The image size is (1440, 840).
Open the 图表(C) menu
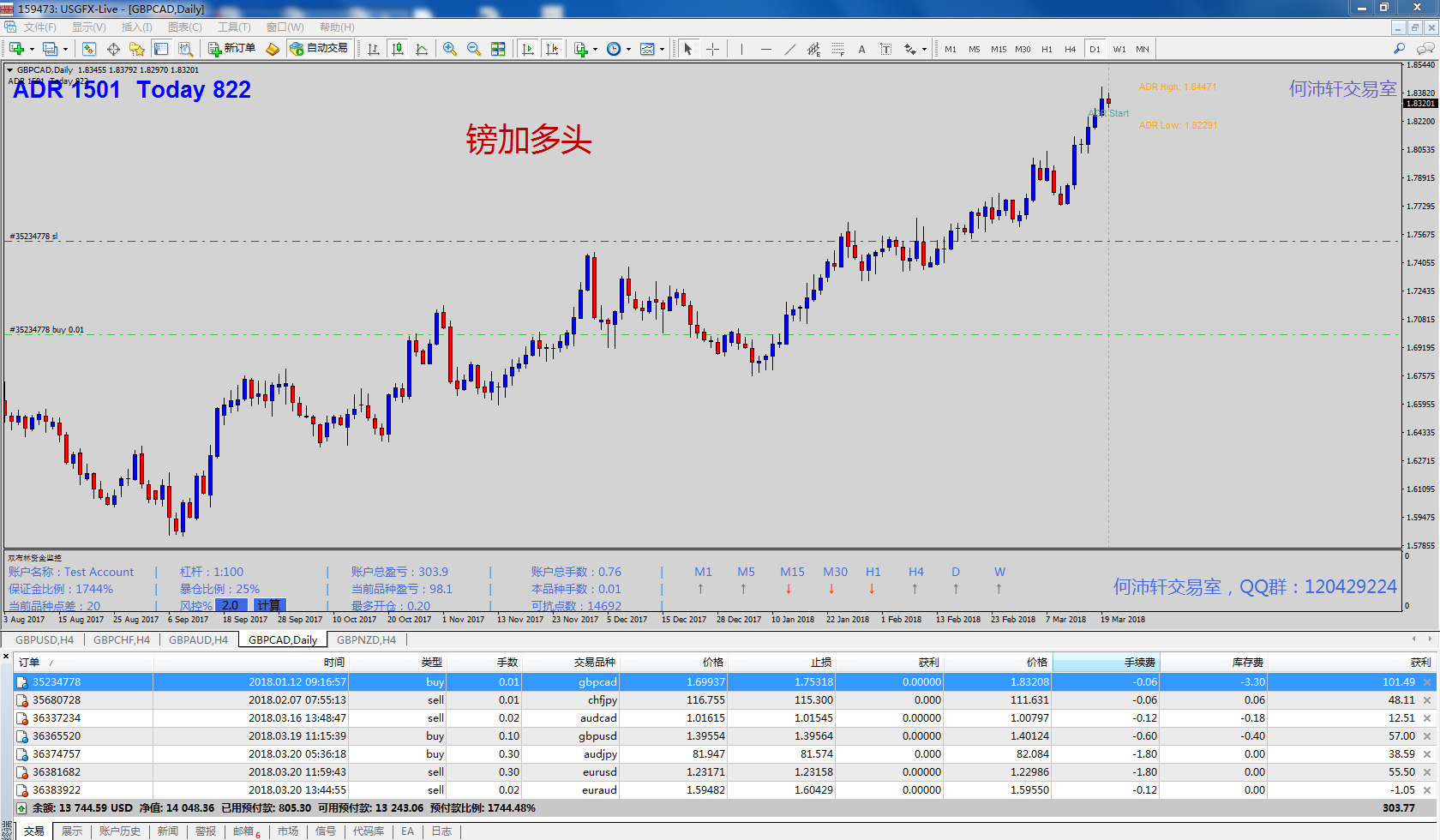pyautogui.click(x=184, y=27)
